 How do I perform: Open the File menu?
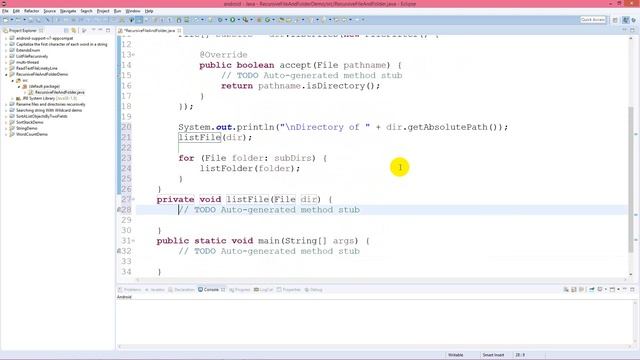[5, 11]
